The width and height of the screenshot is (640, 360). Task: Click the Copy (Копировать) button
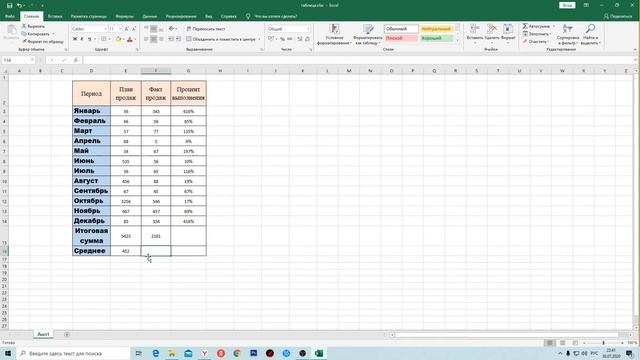tap(36, 34)
